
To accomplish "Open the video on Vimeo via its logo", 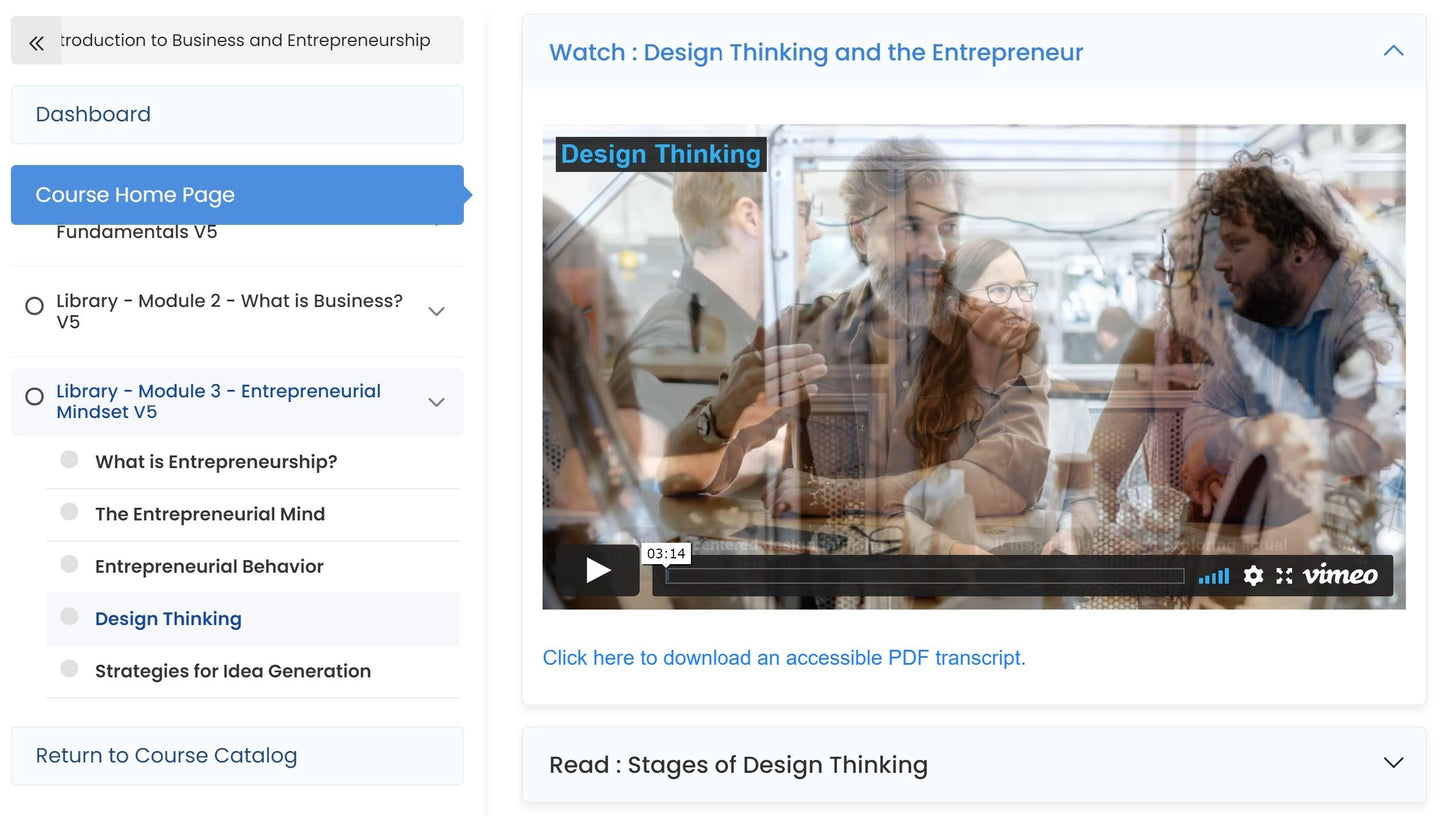I will [x=1341, y=575].
